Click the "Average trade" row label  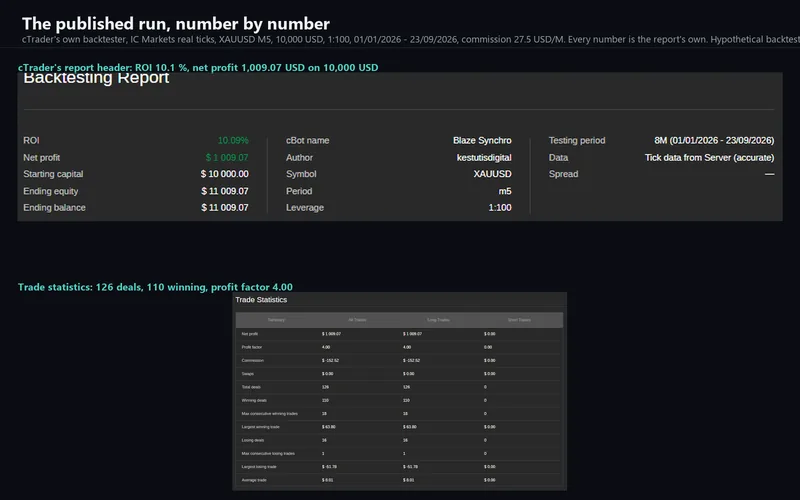[x=254, y=480]
